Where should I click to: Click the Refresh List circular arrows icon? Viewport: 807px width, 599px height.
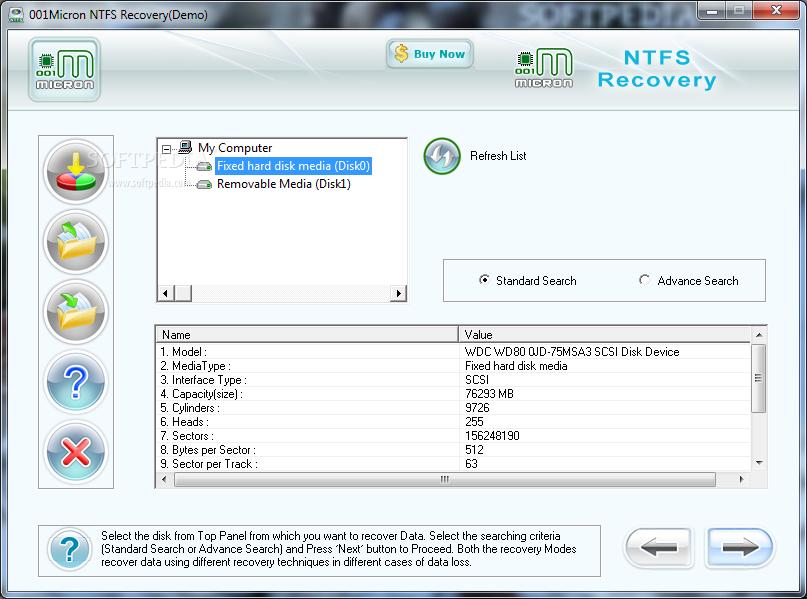point(442,156)
